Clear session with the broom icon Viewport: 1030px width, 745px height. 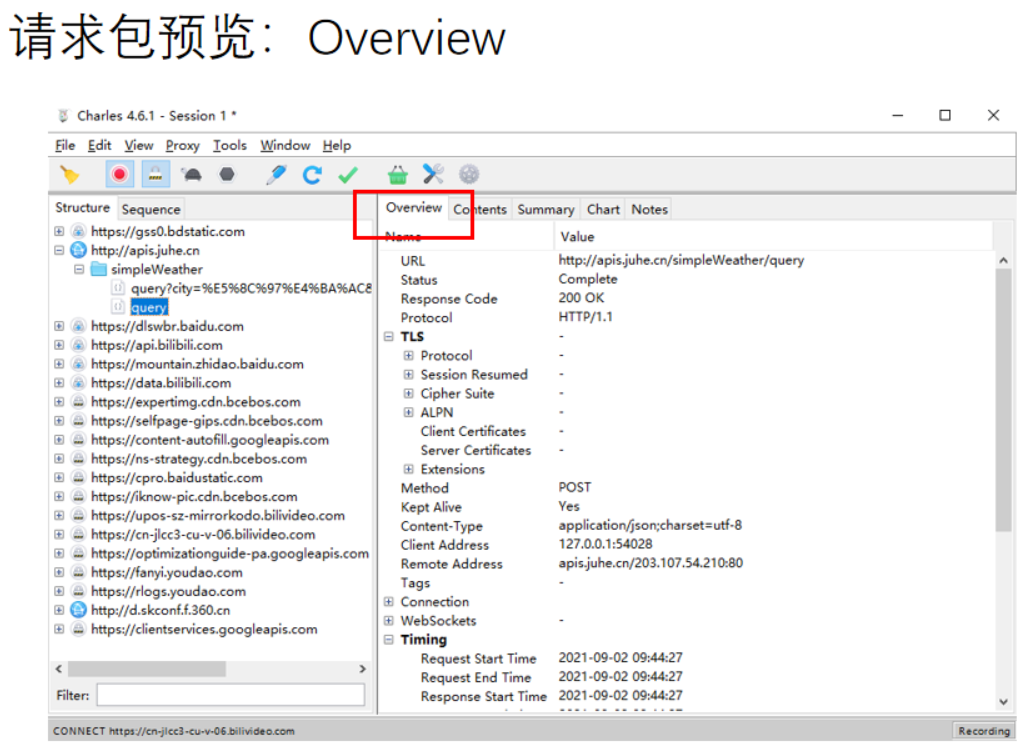69,175
